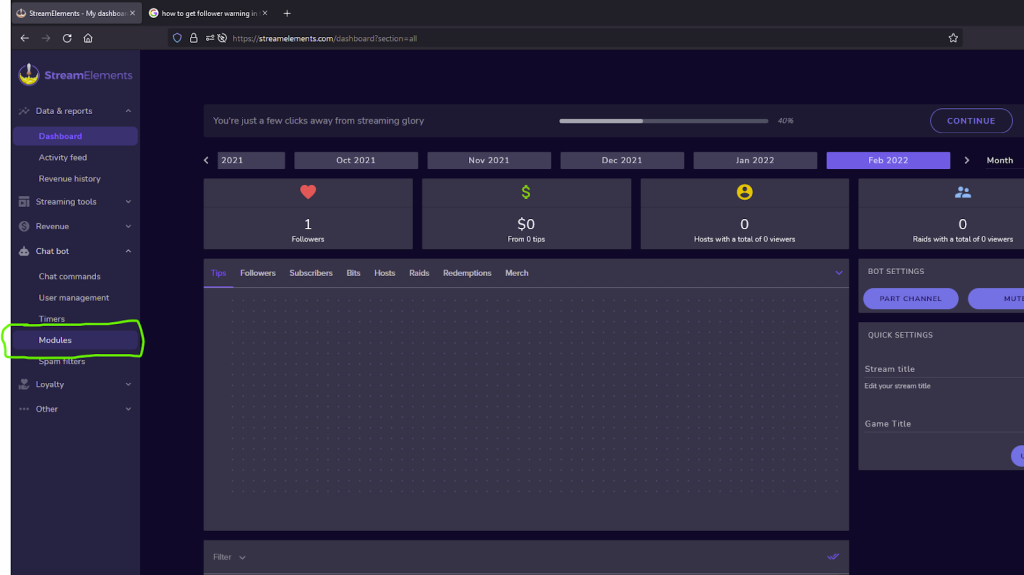Click the red heart followers icon

click(x=308, y=192)
